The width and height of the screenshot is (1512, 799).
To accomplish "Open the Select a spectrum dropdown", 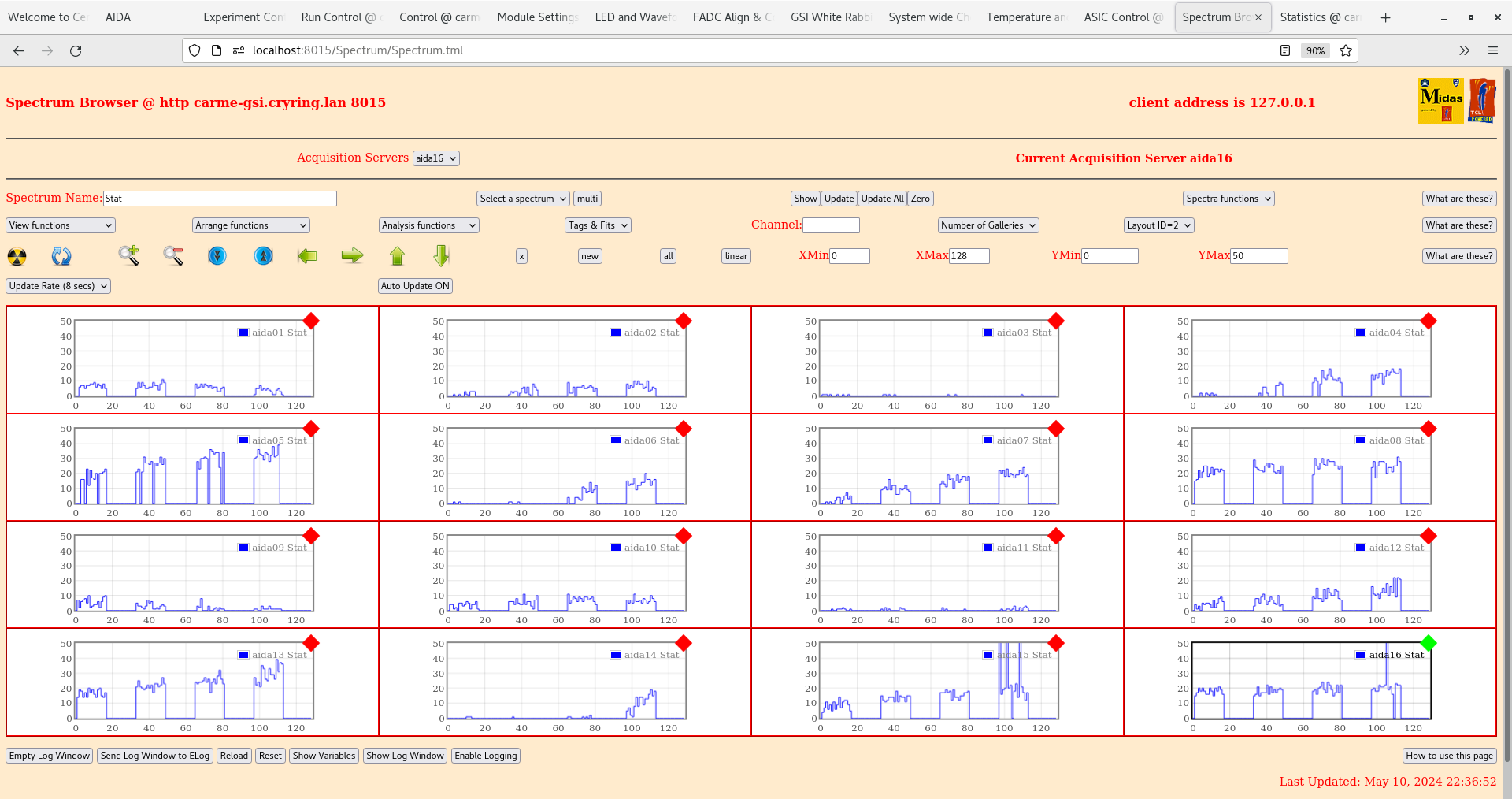I will pos(522,198).
